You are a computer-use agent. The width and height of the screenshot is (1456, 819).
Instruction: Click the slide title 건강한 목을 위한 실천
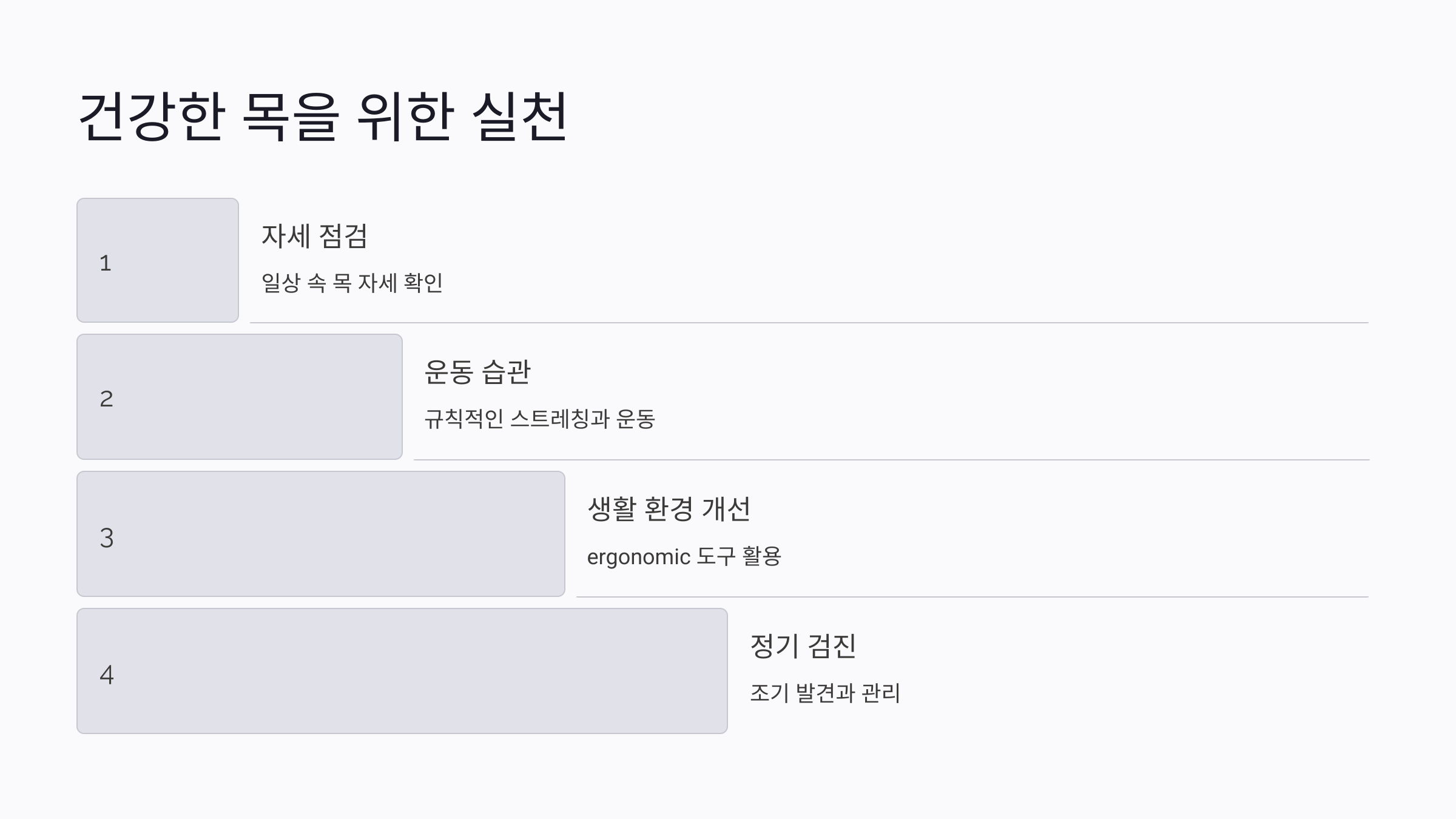[323, 116]
